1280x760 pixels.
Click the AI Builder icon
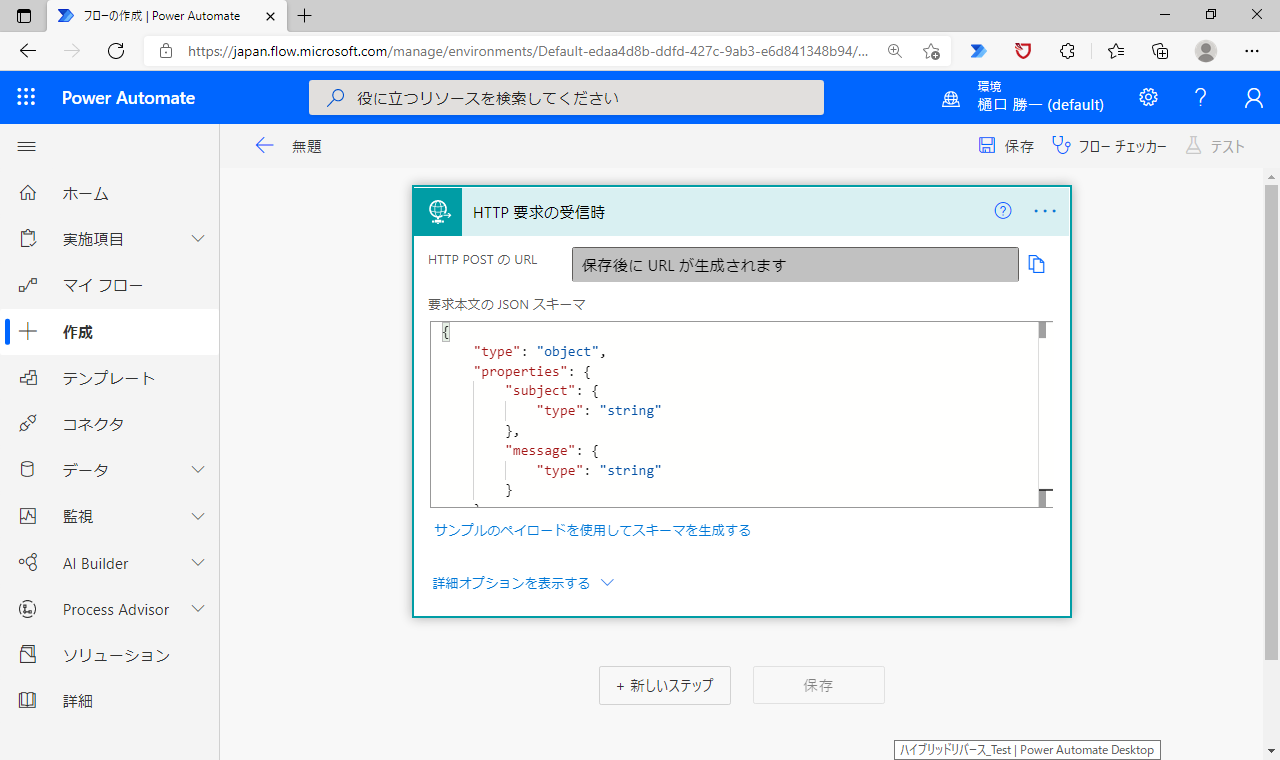(28, 563)
